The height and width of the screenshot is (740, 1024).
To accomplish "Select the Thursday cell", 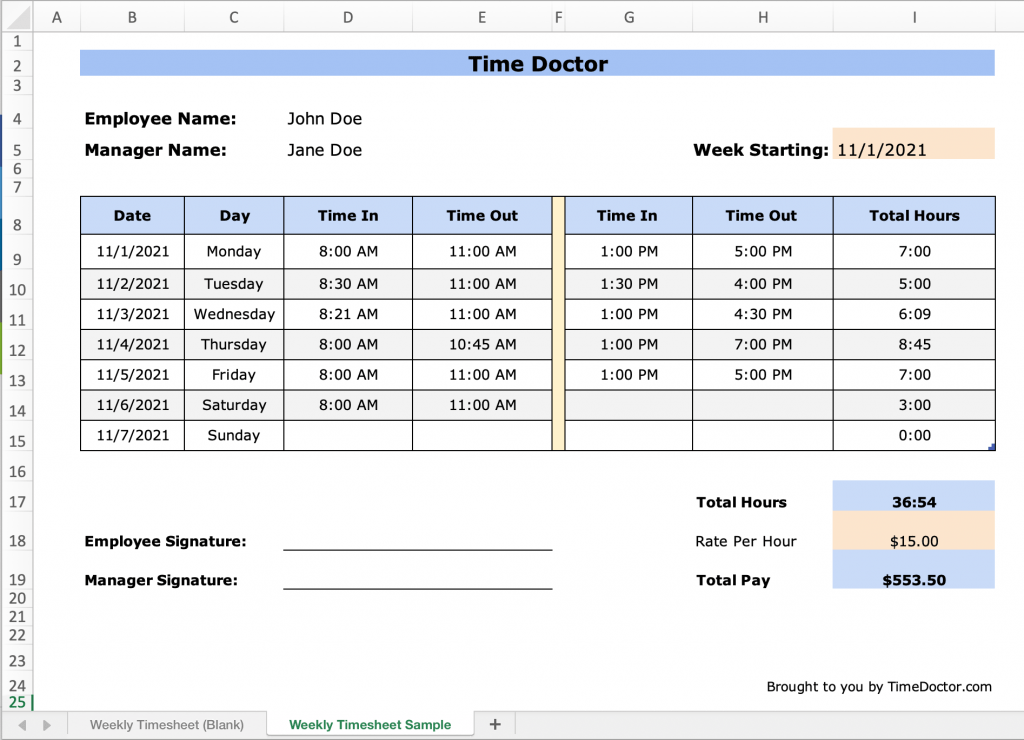I will pos(234,344).
